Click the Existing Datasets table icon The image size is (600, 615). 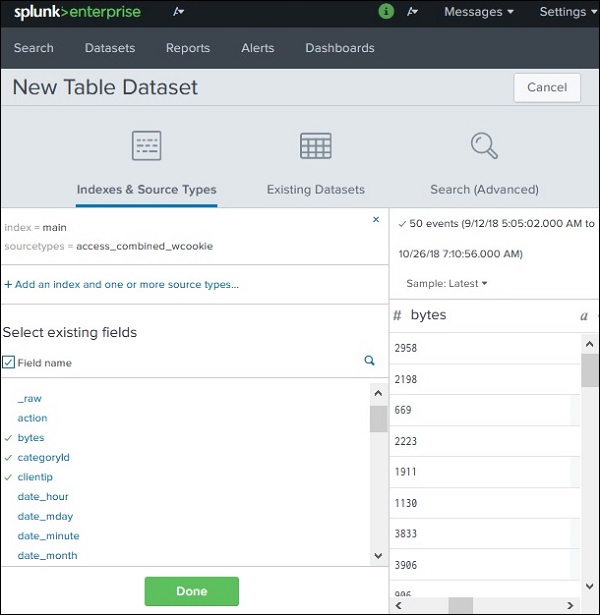pyautogui.click(x=315, y=146)
